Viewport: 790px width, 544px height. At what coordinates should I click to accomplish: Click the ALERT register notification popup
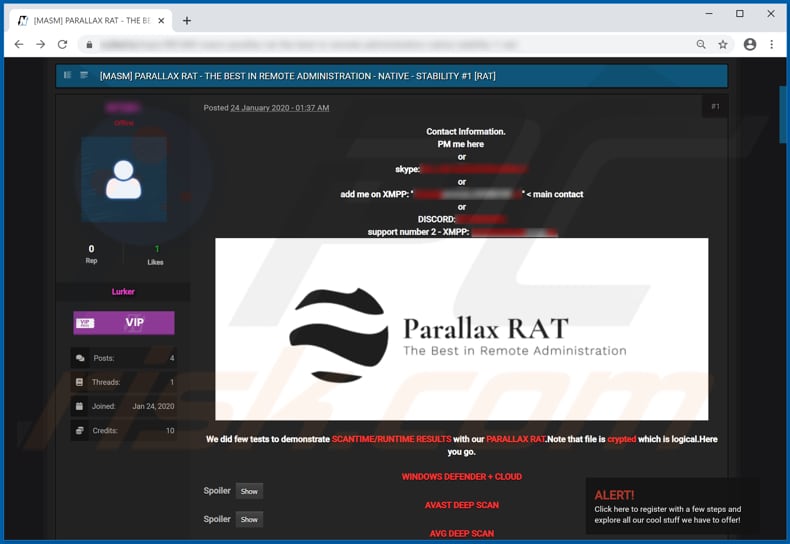tap(672, 506)
